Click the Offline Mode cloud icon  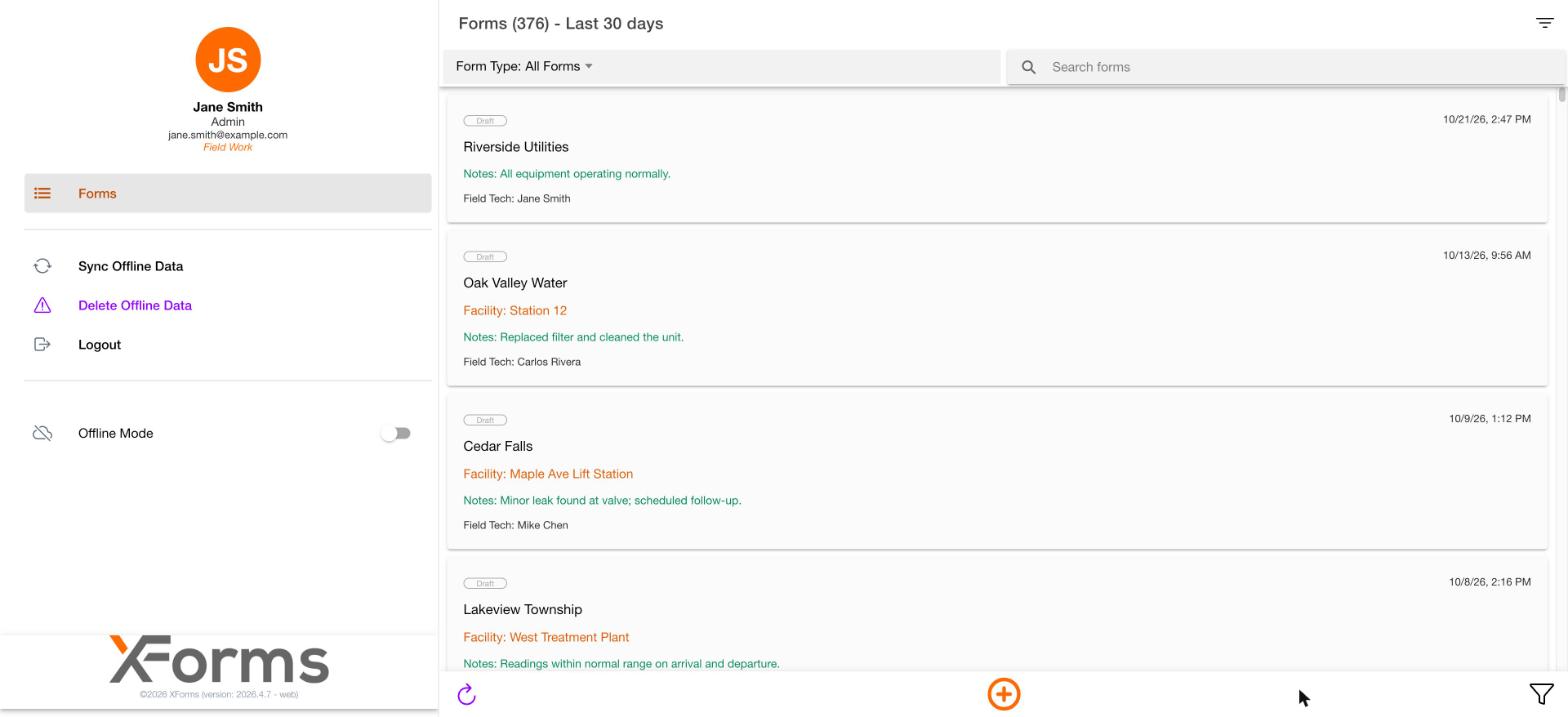pyautogui.click(x=42, y=433)
